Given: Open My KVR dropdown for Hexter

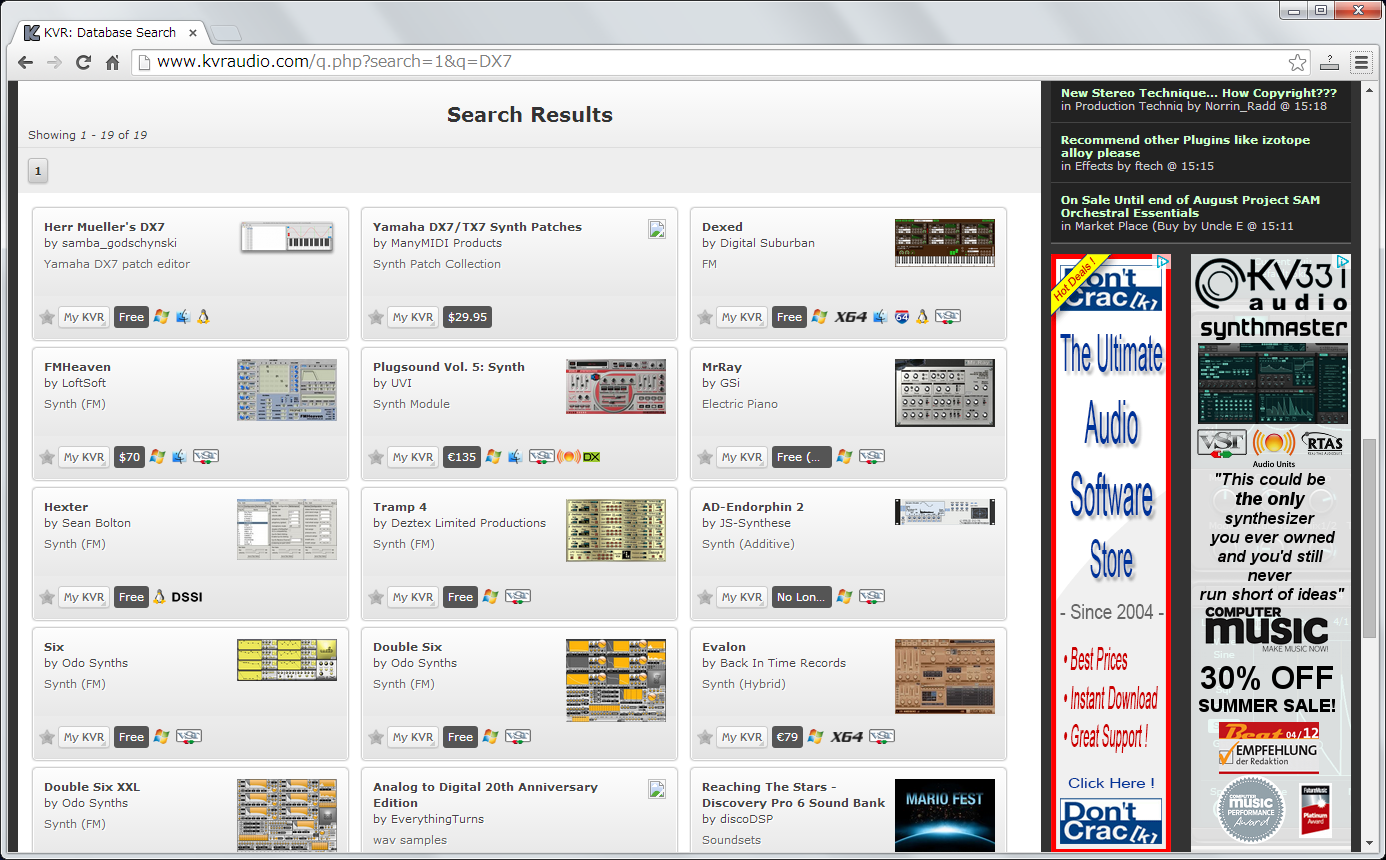Looking at the screenshot, I should pyautogui.click(x=84, y=597).
